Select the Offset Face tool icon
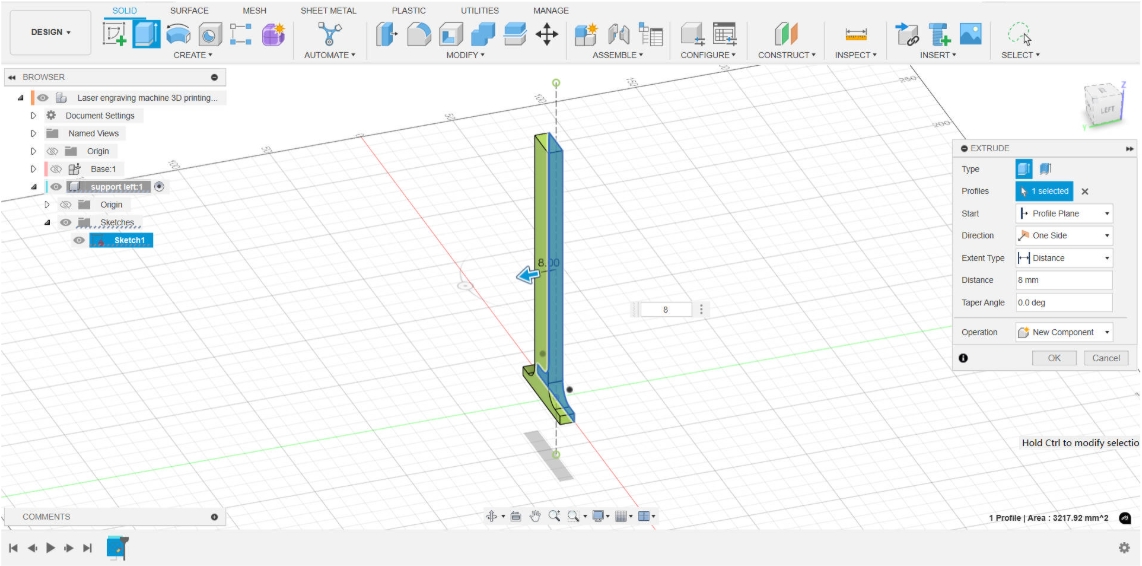Screen dimensions: 1142x566 515,34
